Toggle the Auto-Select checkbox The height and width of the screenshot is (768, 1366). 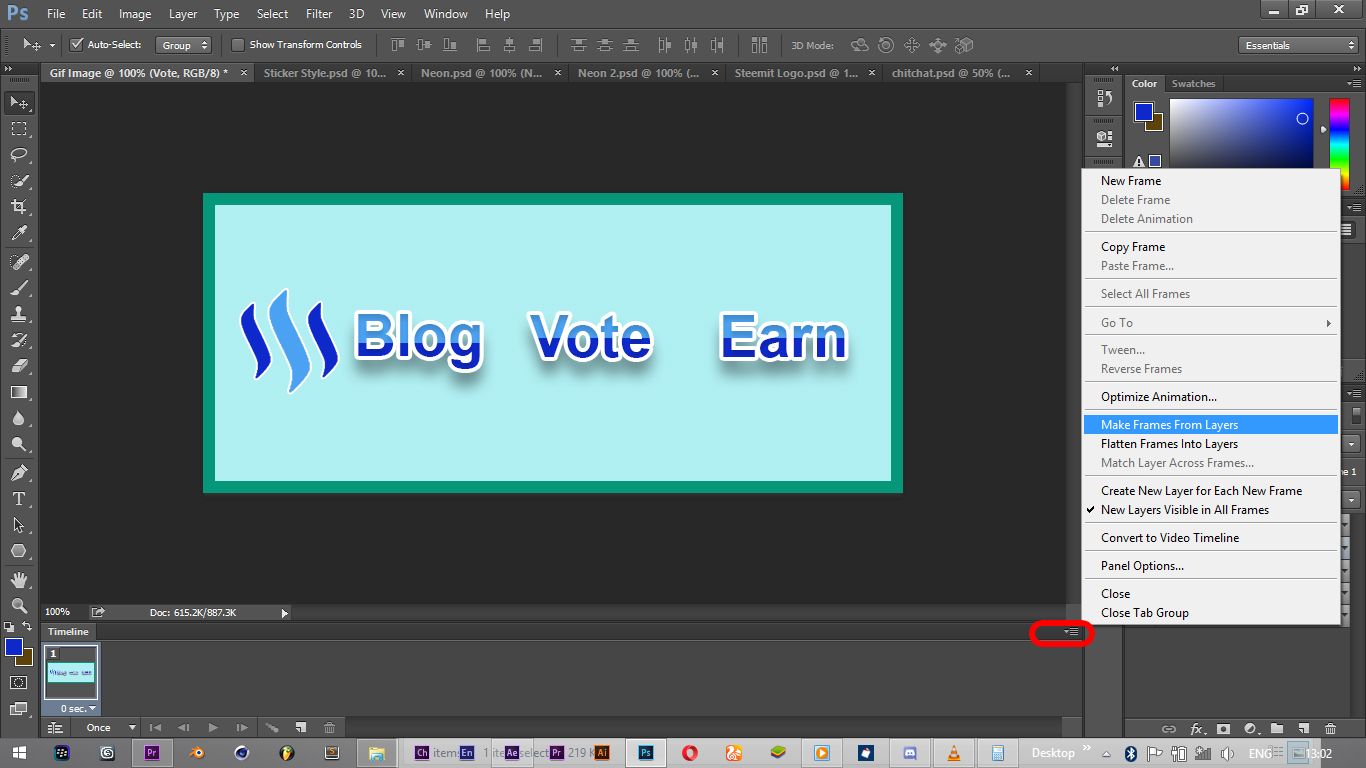point(76,45)
